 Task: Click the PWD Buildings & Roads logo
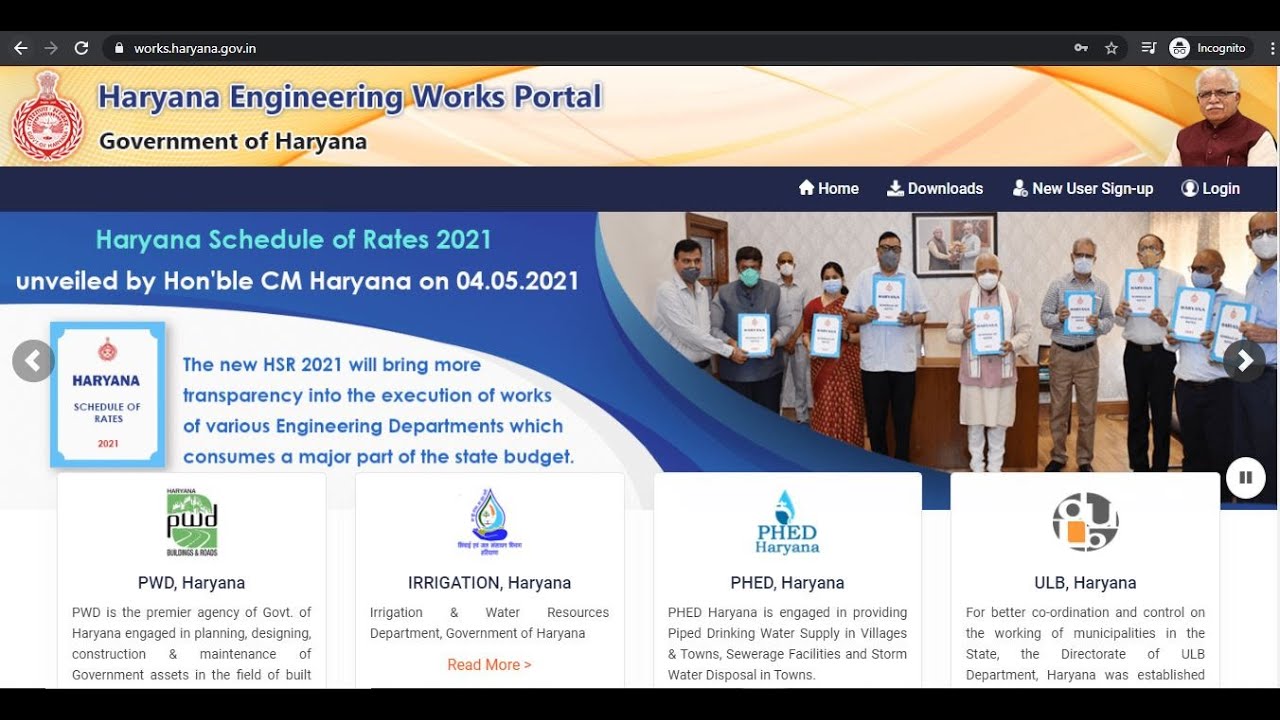pos(192,522)
